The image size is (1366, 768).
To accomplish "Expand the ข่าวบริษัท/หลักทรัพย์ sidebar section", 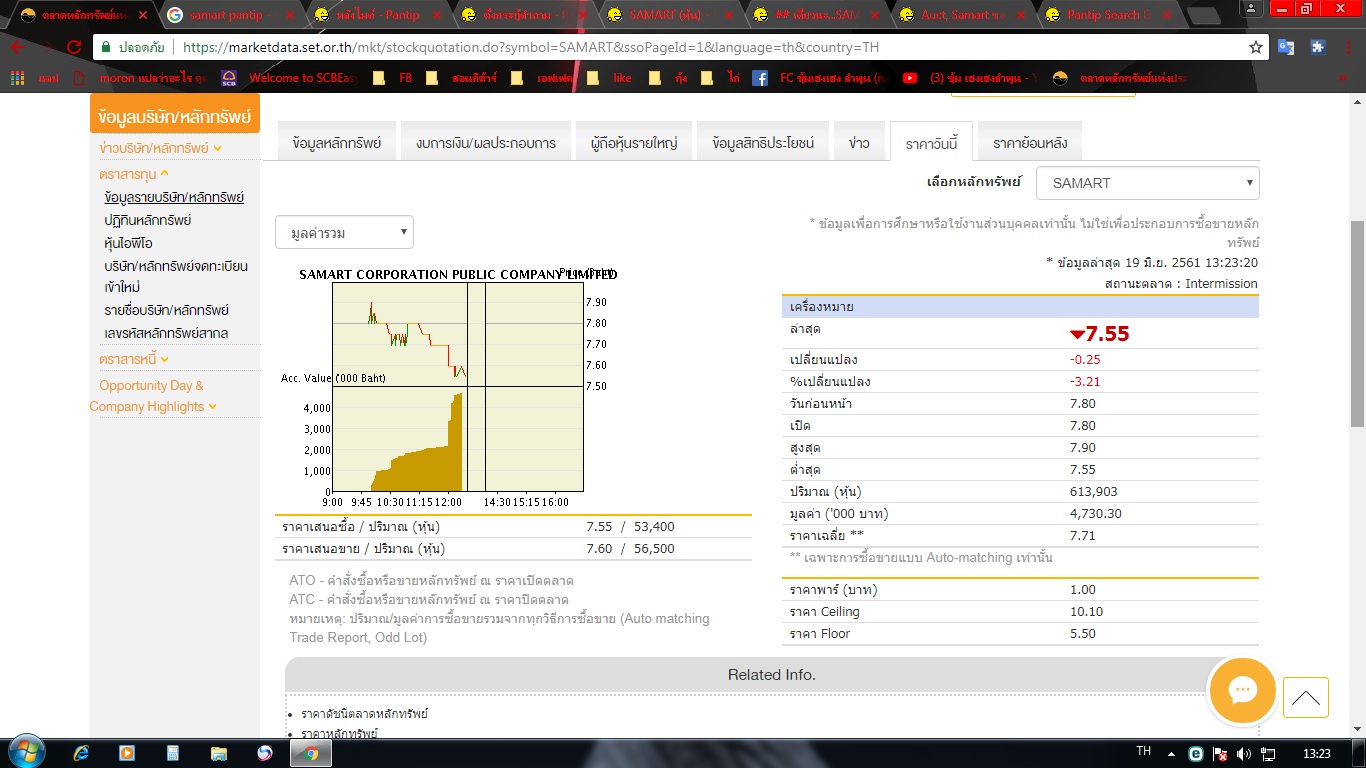I will coord(160,148).
